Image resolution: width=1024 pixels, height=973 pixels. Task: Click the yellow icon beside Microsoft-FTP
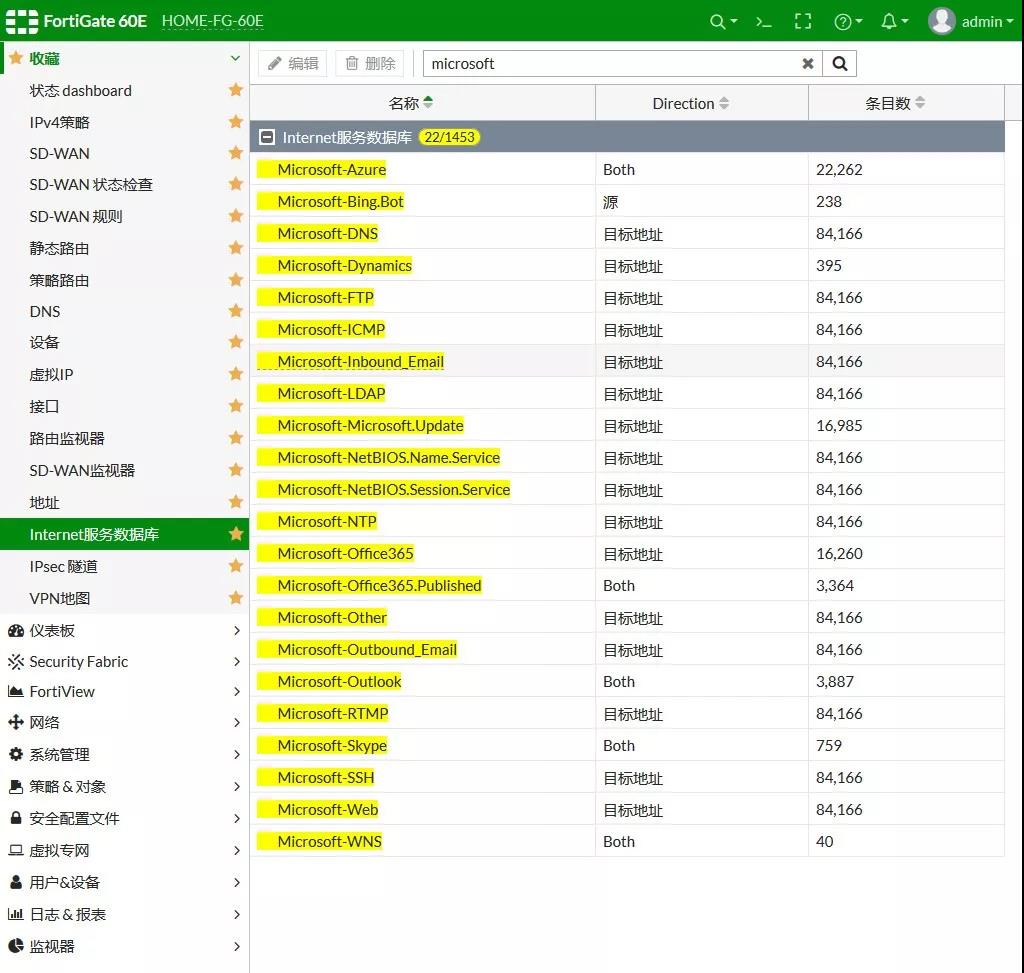point(266,297)
